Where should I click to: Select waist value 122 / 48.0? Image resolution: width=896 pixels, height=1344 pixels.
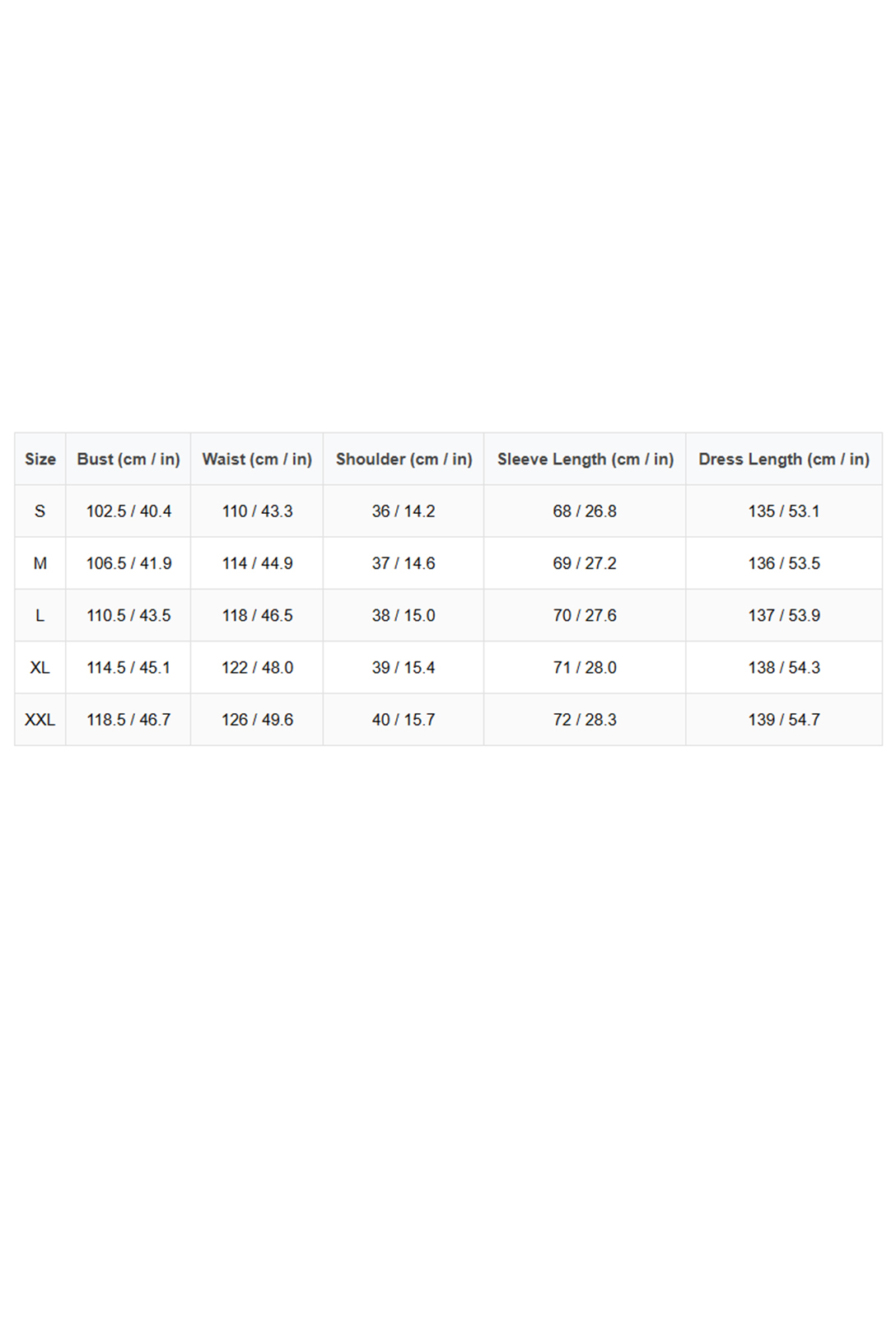point(257,668)
